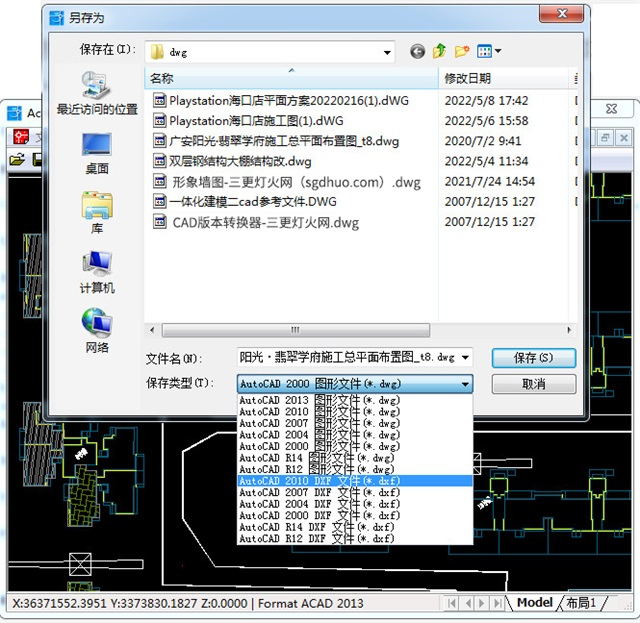The width and height of the screenshot is (640, 623).
Task: Click left arrow of file list scrollbar
Action: (x=152, y=330)
